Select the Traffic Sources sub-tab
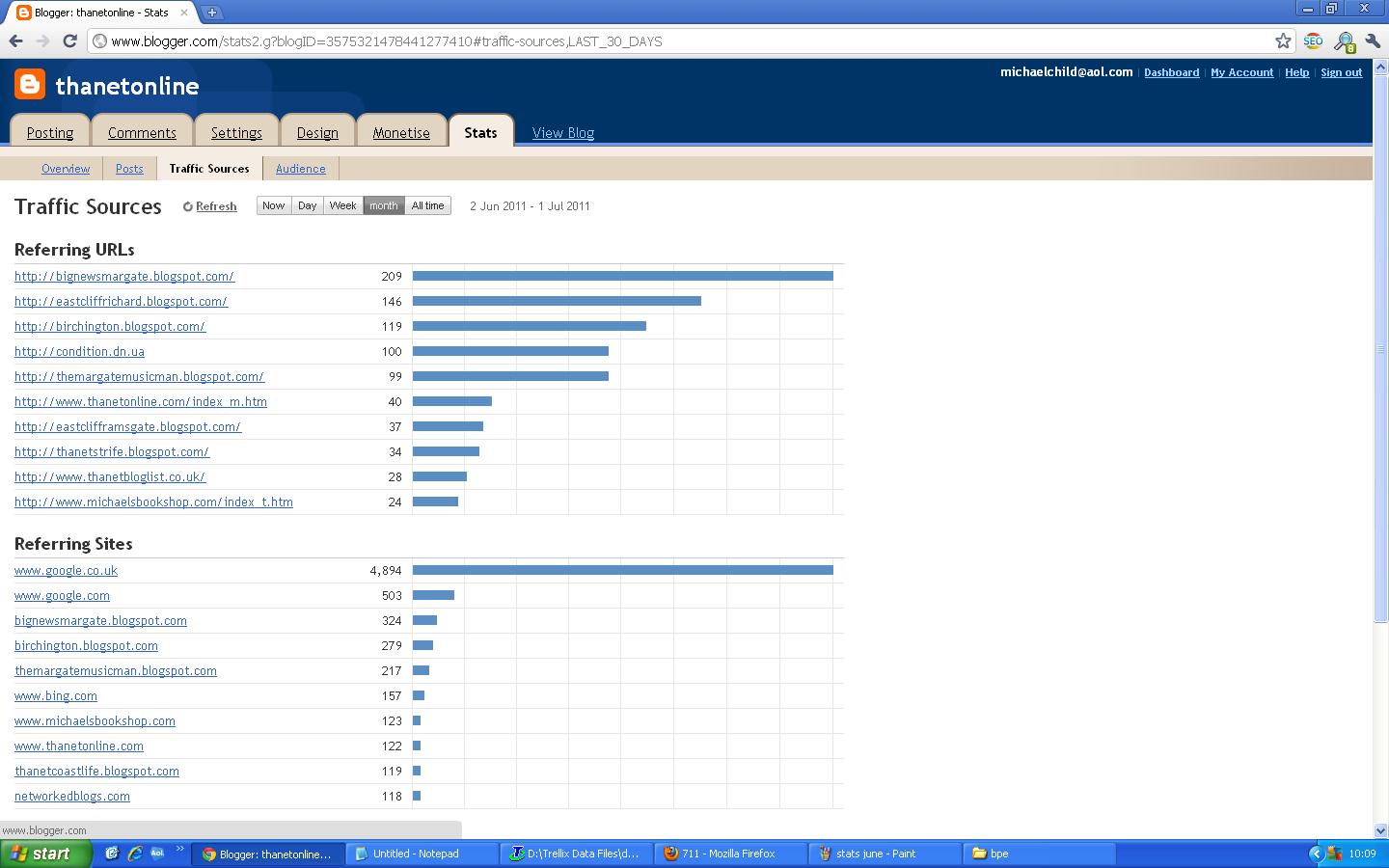This screenshot has width=1389, height=868. pyautogui.click(x=209, y=169)
